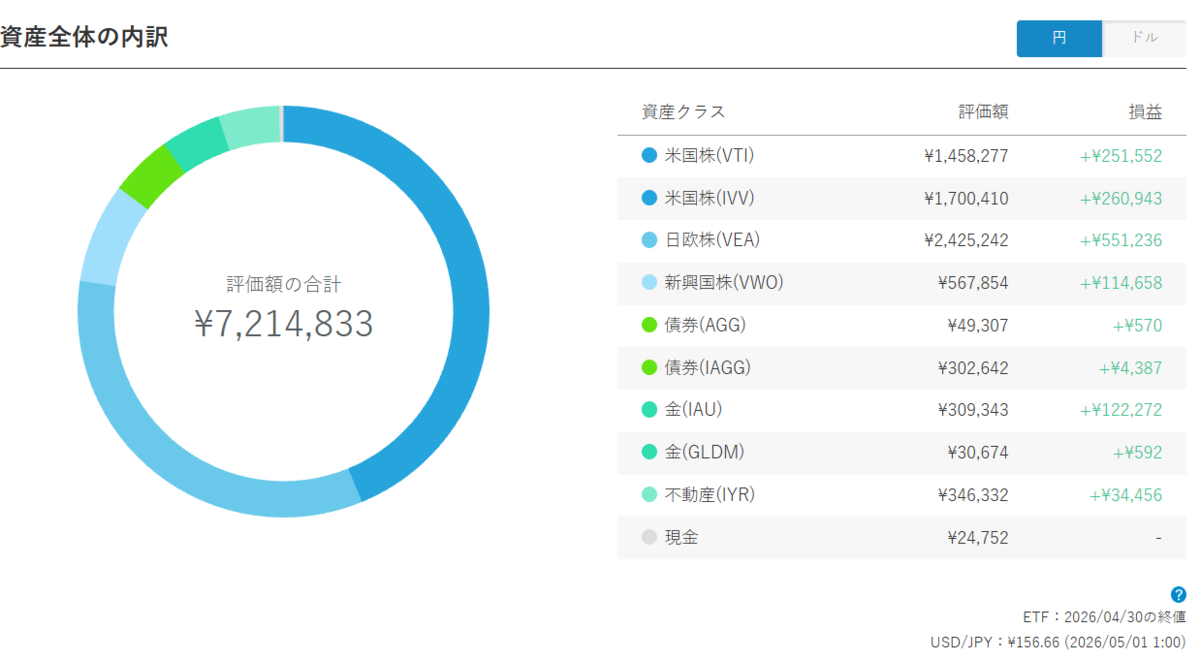Click the blue question mark help icon
Viewport: 1200px width, 660px height.
click(1178, 594)
